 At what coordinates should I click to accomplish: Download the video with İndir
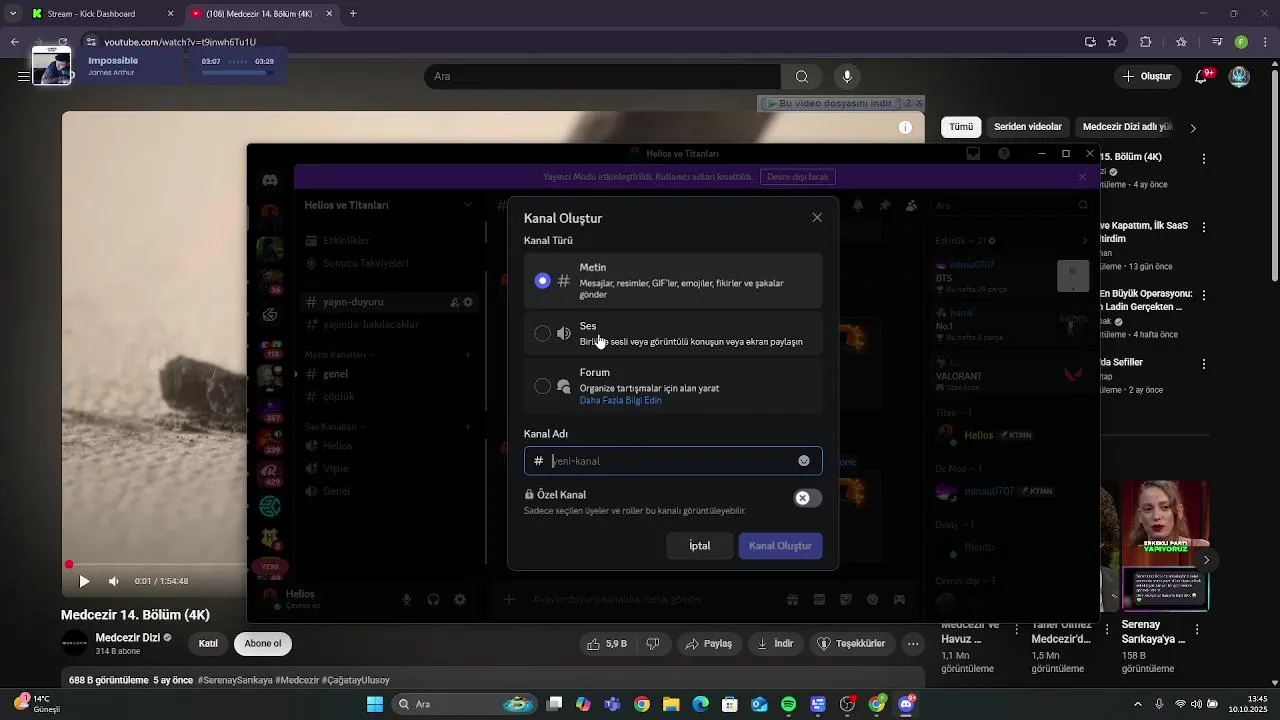pos(776,644)
